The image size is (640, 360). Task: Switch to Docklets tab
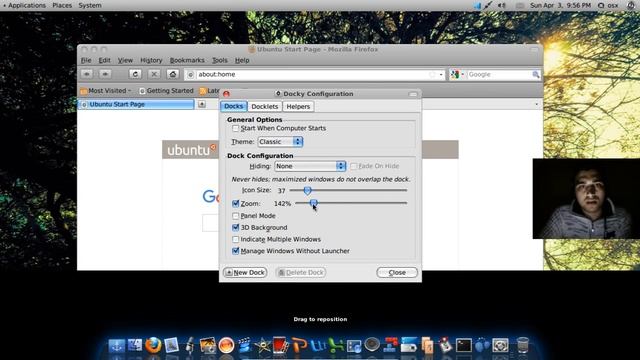point(264,106)
